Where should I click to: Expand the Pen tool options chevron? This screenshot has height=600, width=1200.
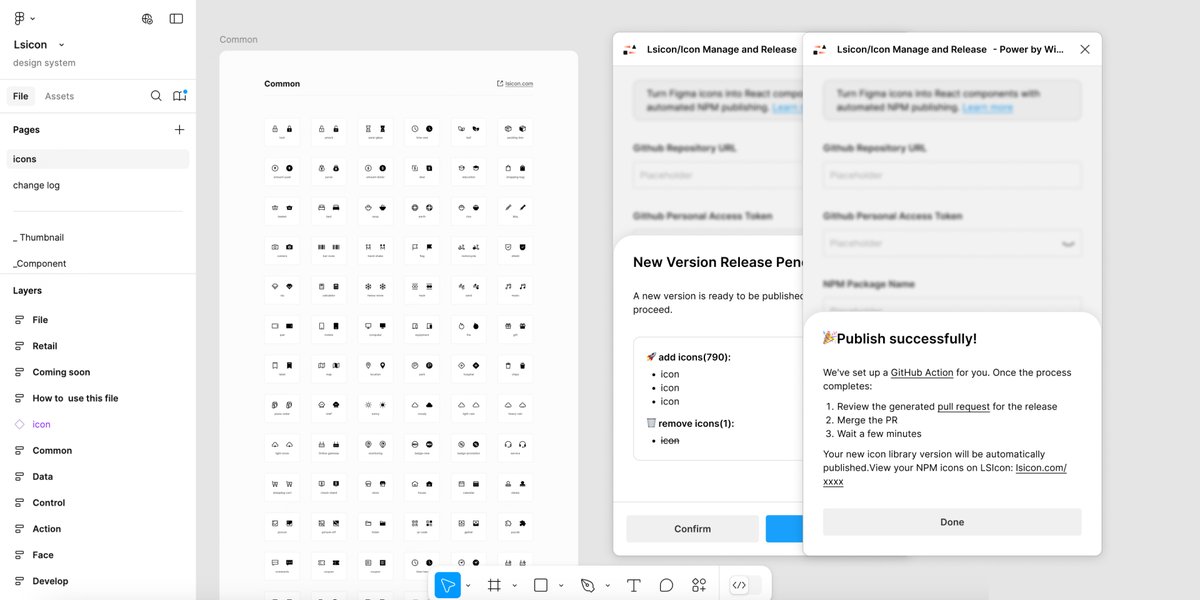point(608,586)
